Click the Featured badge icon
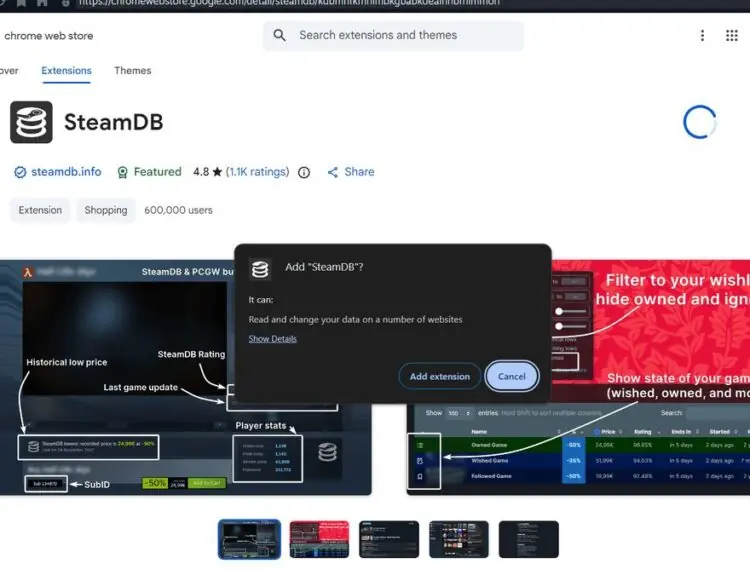This screenshot has height=575, width=750. tap(122, 172)
